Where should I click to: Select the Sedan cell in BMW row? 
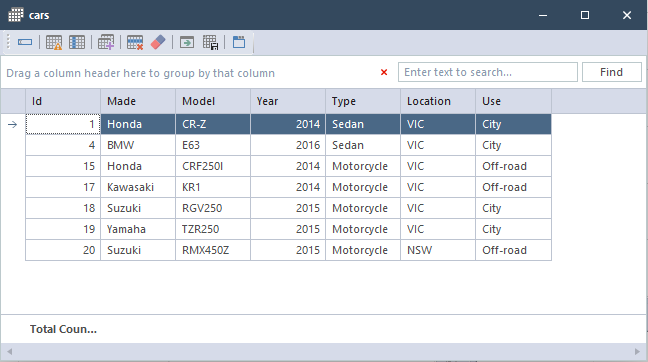363,145
